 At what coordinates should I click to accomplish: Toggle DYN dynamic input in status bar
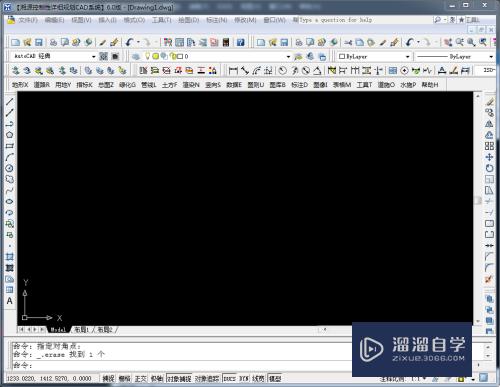pyautogui.click(x=244, y=379)
